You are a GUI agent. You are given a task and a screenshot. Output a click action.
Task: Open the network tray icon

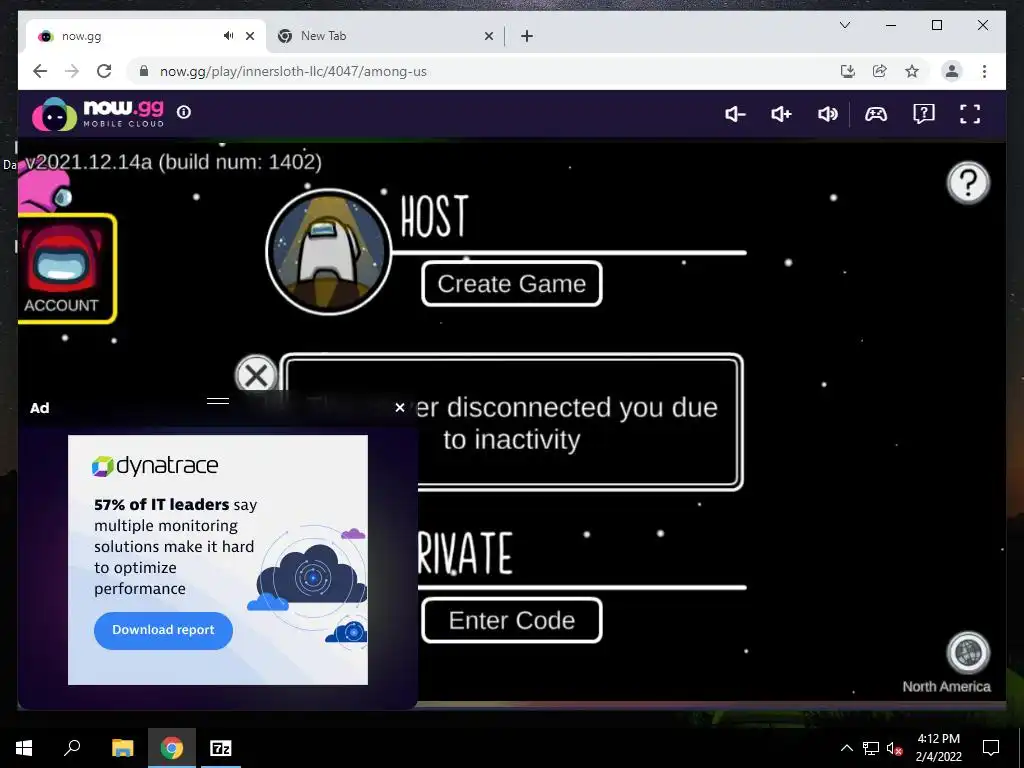coord(871,748)
